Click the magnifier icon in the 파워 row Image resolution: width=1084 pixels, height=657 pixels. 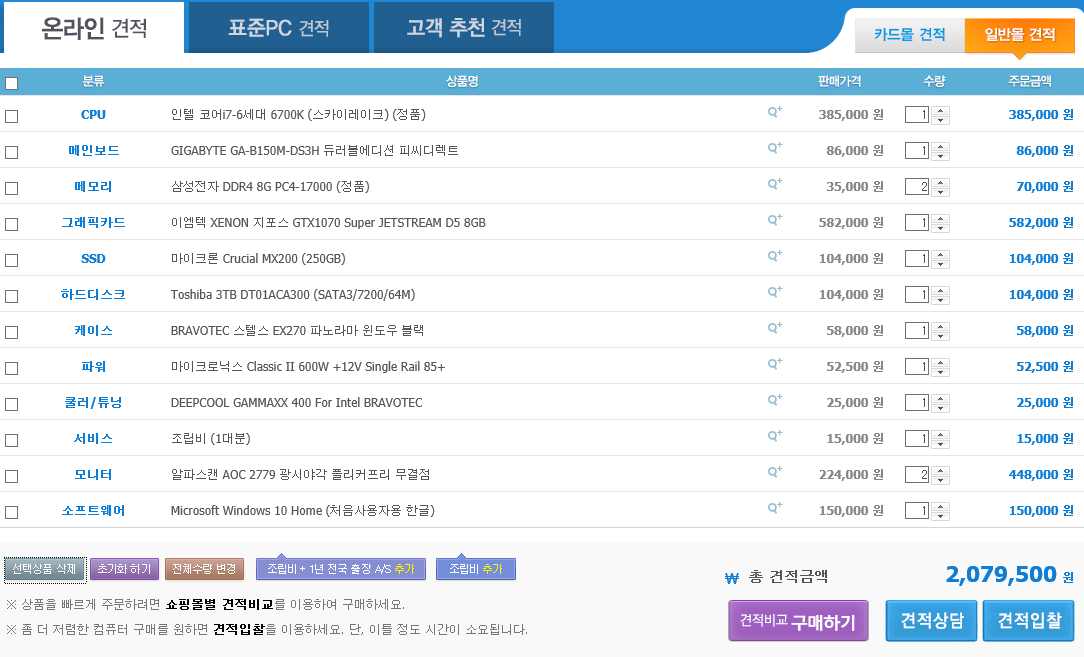click(774, 365)
